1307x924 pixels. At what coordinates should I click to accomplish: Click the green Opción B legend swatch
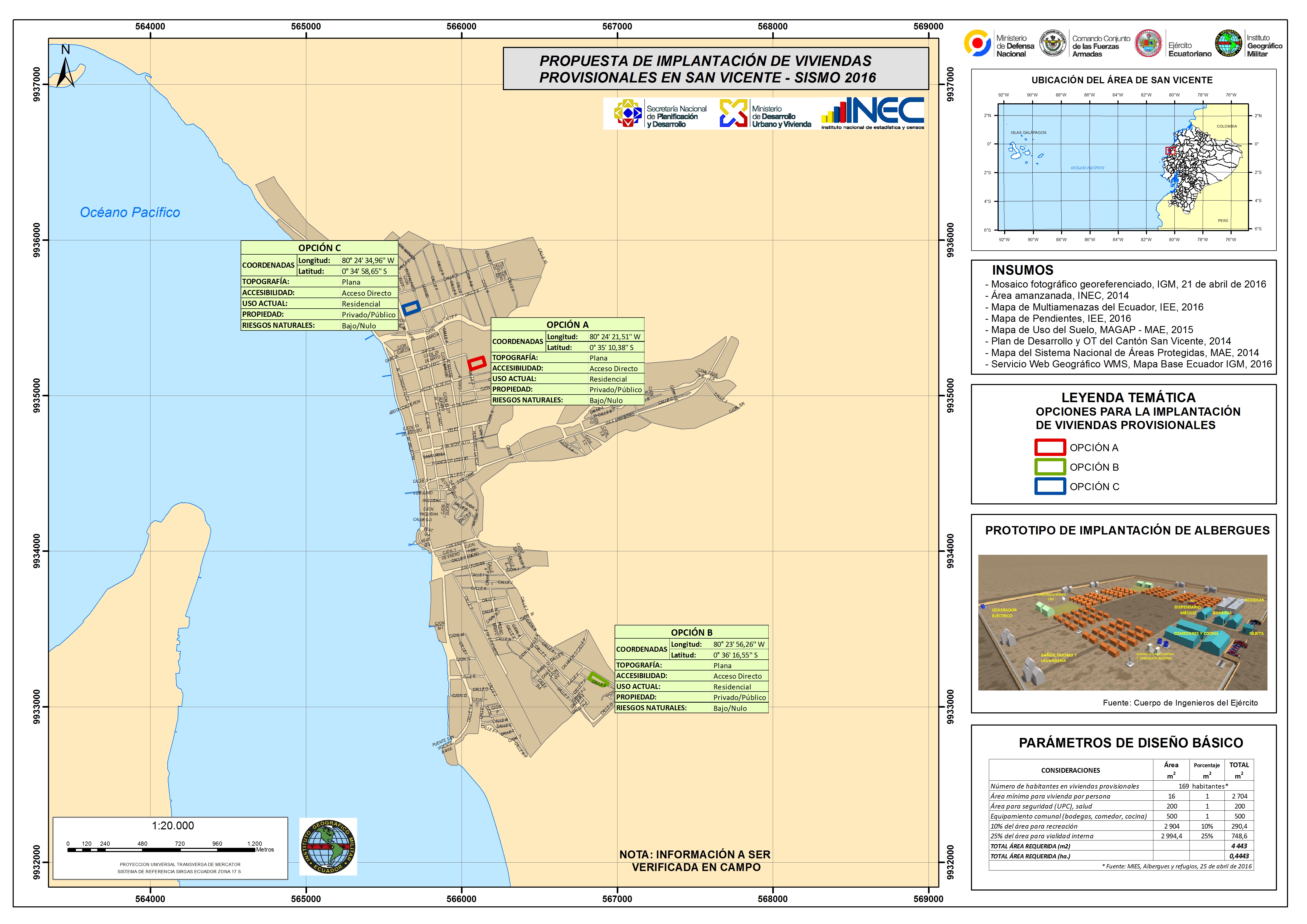click(1050, 467)
